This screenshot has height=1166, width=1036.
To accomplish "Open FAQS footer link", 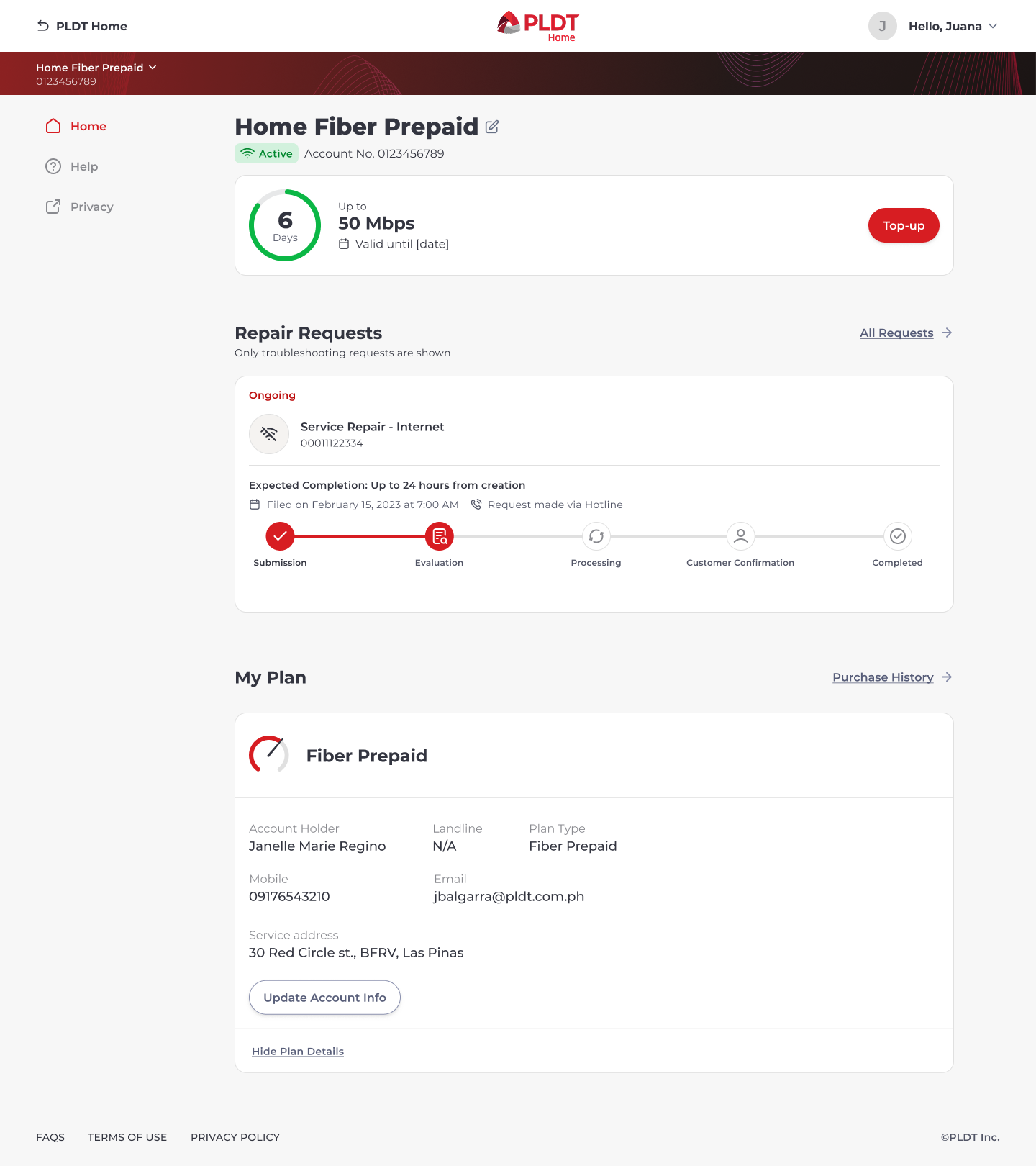I will click(50, 1137).
